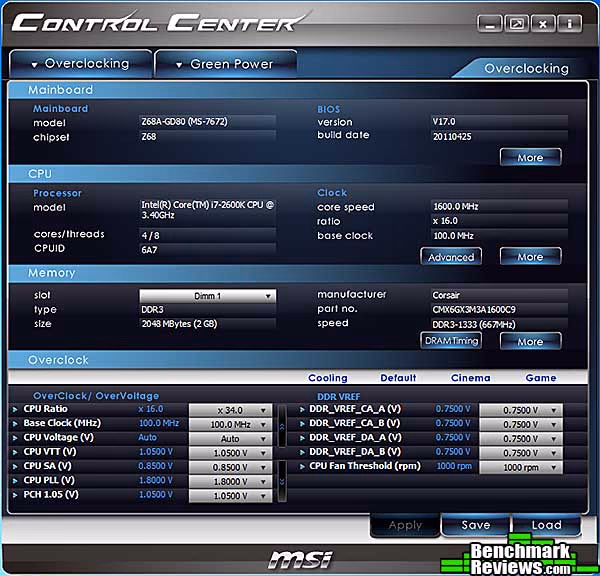Screen dimensions: 600x576
Task: Click the chipset Z68 field
Action: (x=207, y=136)
